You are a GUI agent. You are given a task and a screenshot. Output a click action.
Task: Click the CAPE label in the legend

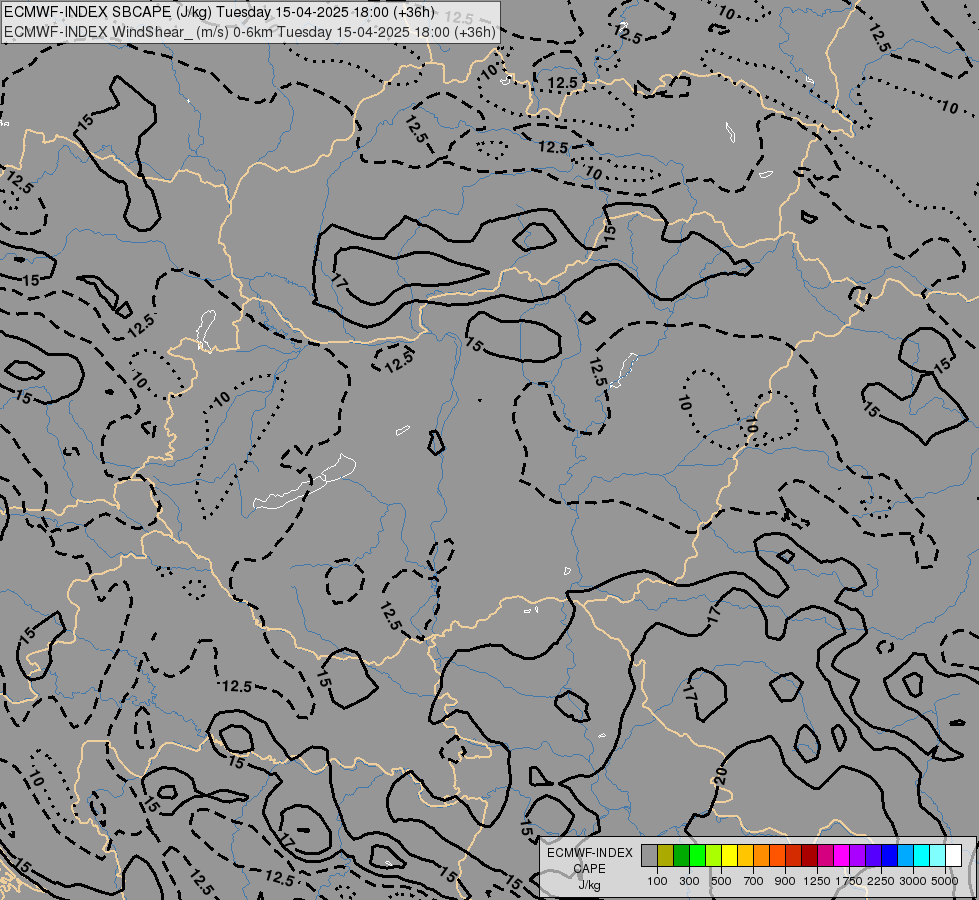[x=589, y=869]
